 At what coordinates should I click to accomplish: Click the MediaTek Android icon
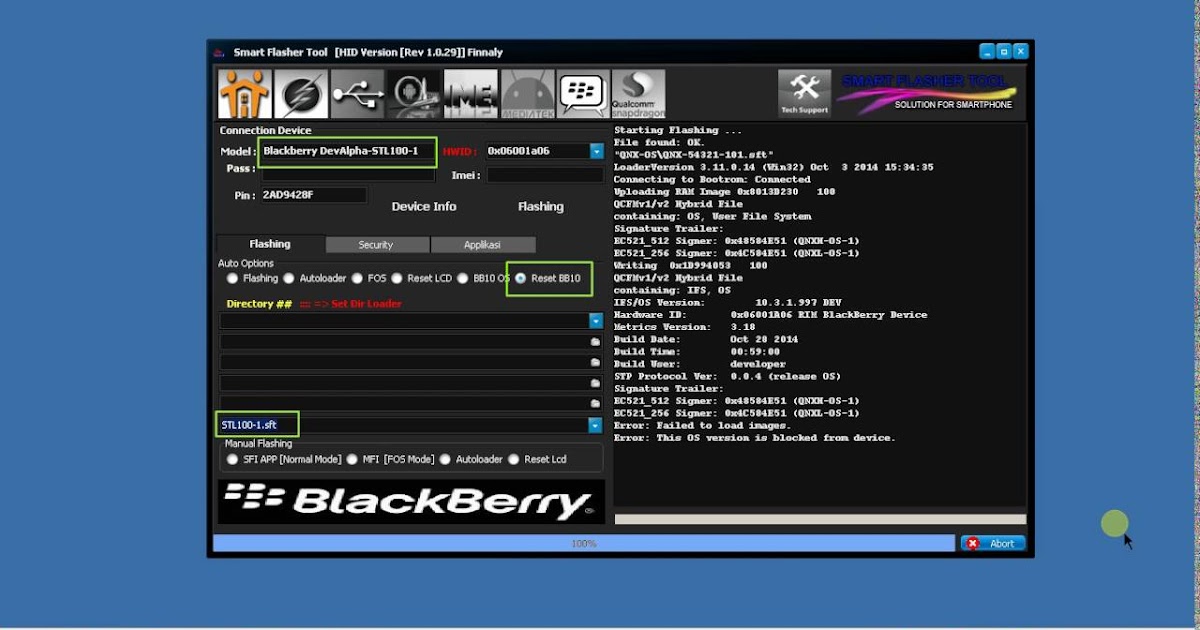click(525, 91)
